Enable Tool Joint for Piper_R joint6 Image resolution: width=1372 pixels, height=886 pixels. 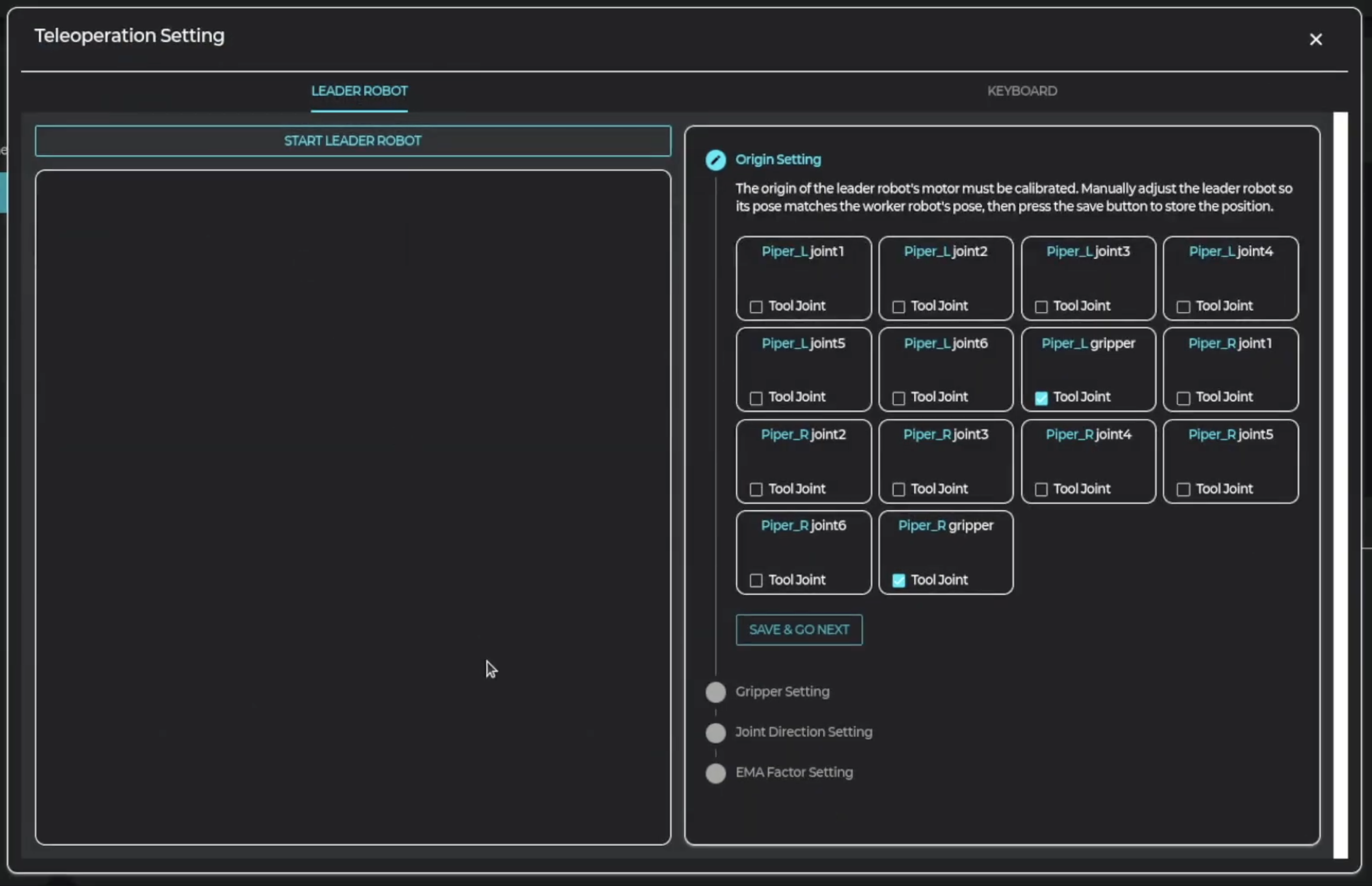pos(756,580)
